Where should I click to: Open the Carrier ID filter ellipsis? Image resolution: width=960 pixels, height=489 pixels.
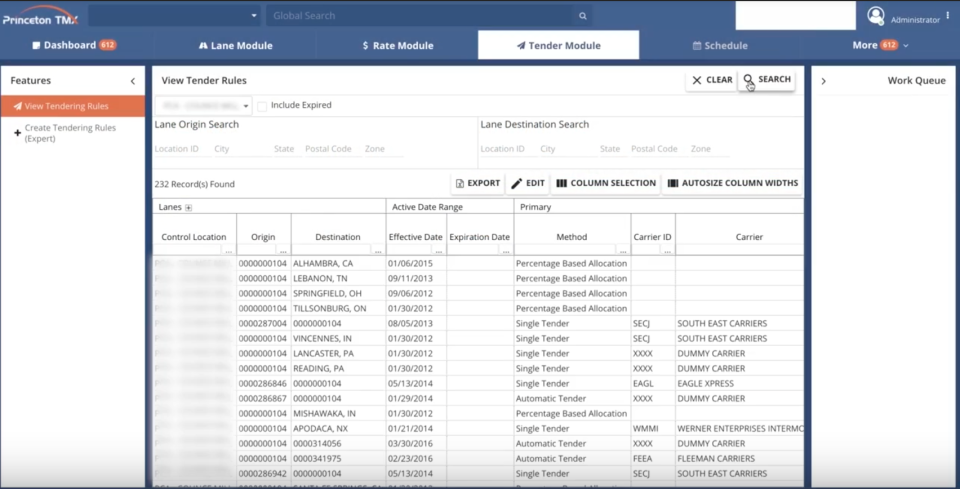(667, 250)
